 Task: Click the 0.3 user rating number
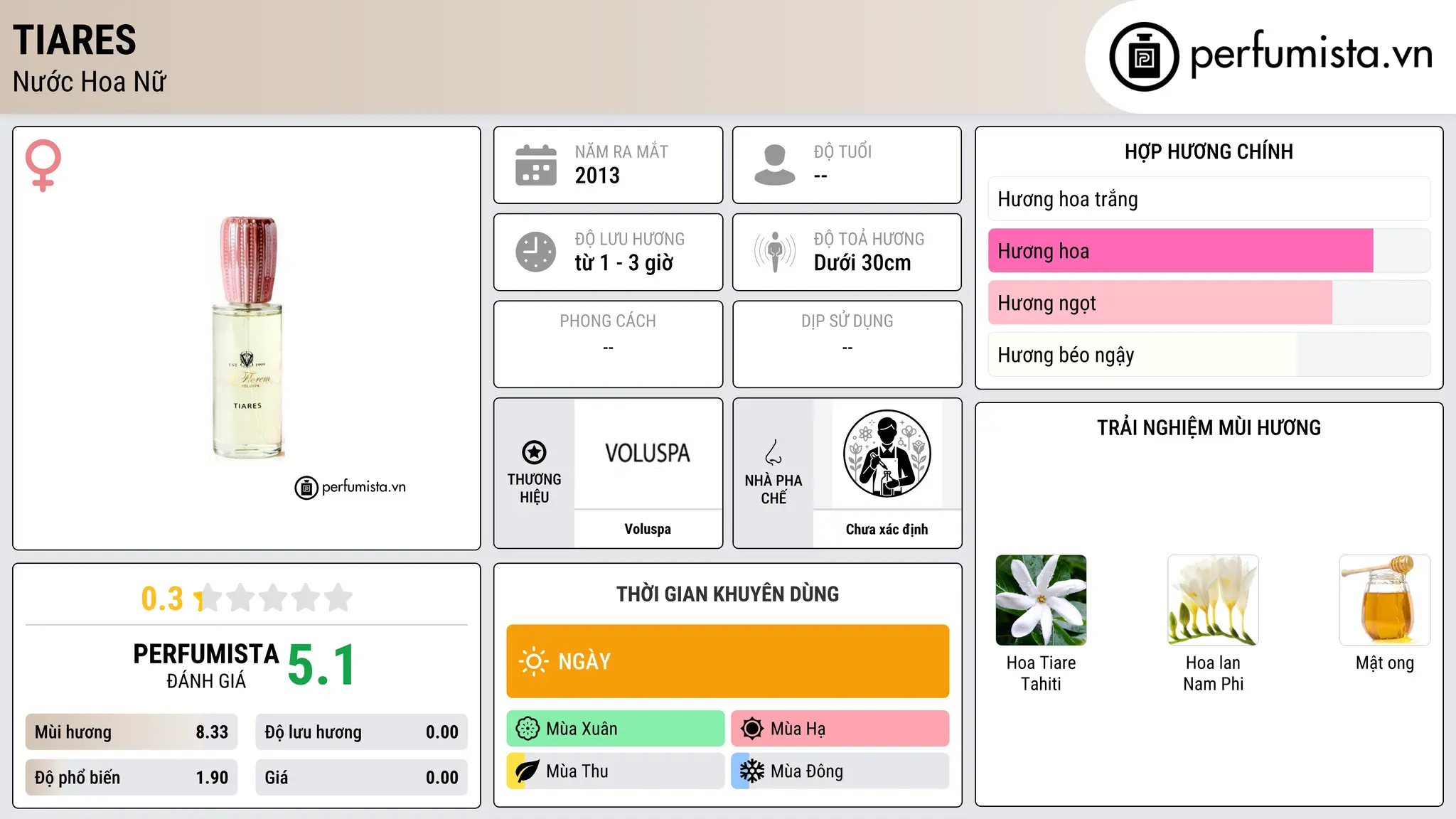(162, 599)
